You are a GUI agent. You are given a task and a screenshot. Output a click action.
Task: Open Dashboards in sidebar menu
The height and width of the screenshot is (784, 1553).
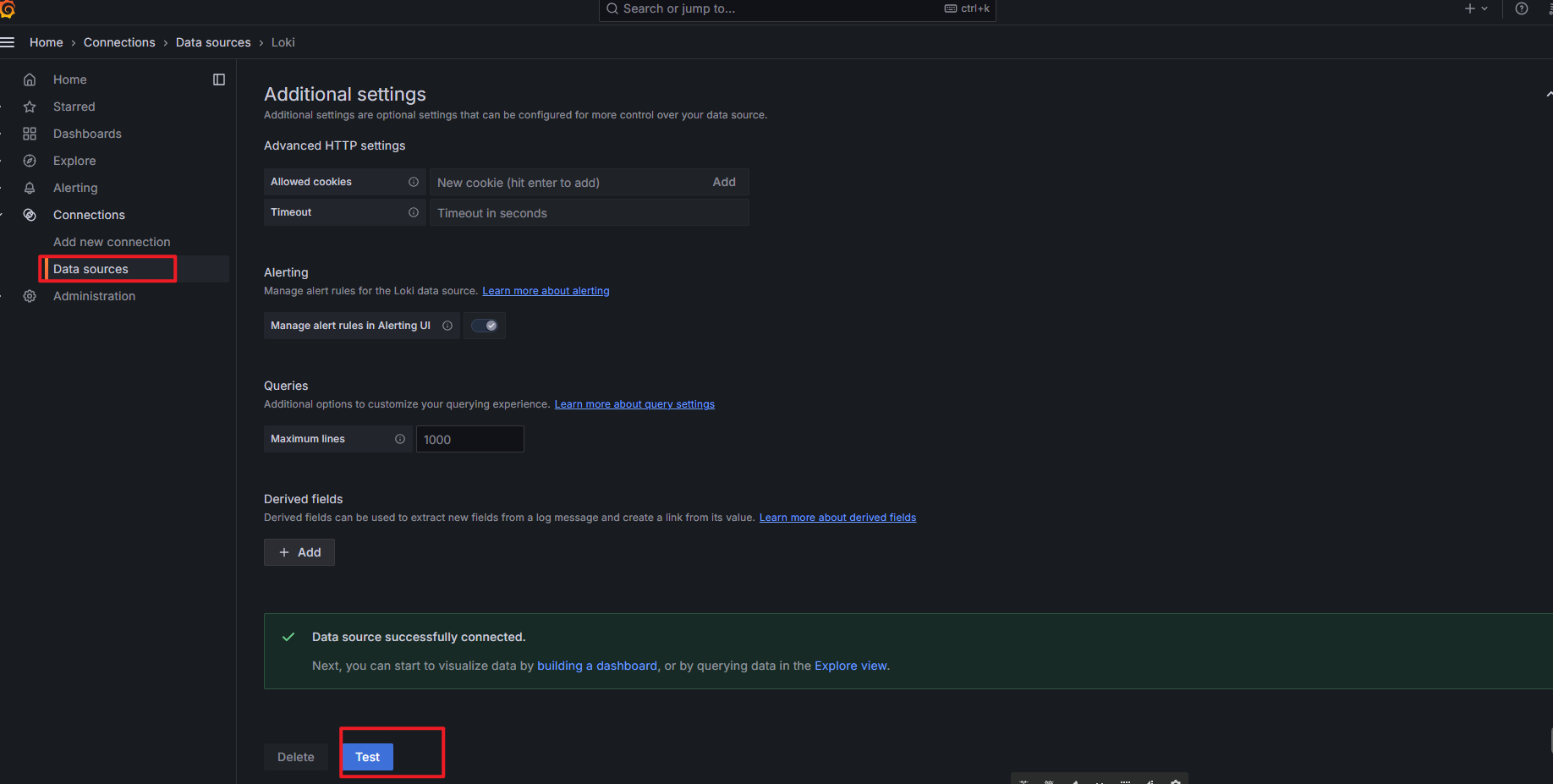coord(87,134)
